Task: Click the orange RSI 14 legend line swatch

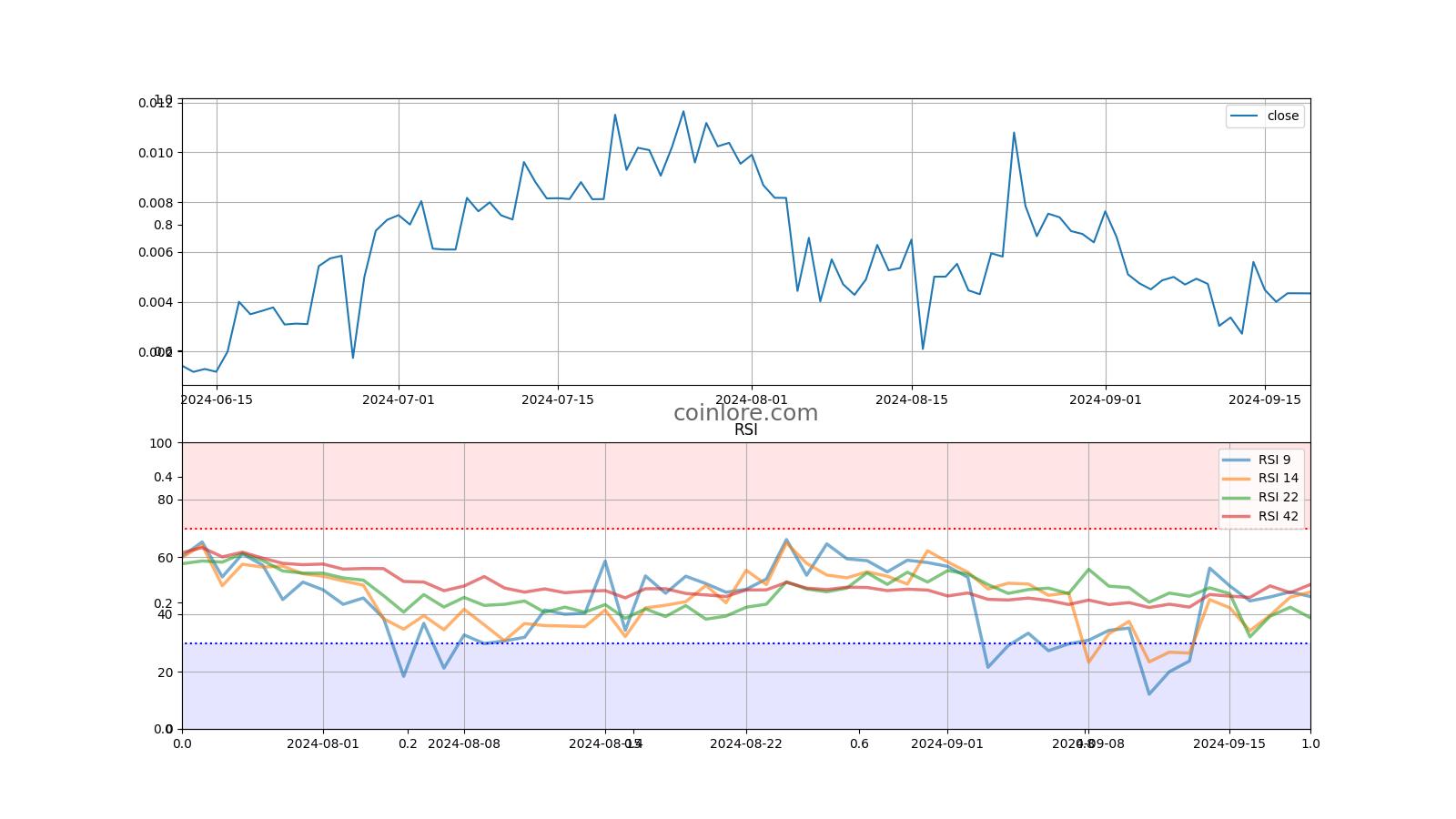Action: point(1237,479)
